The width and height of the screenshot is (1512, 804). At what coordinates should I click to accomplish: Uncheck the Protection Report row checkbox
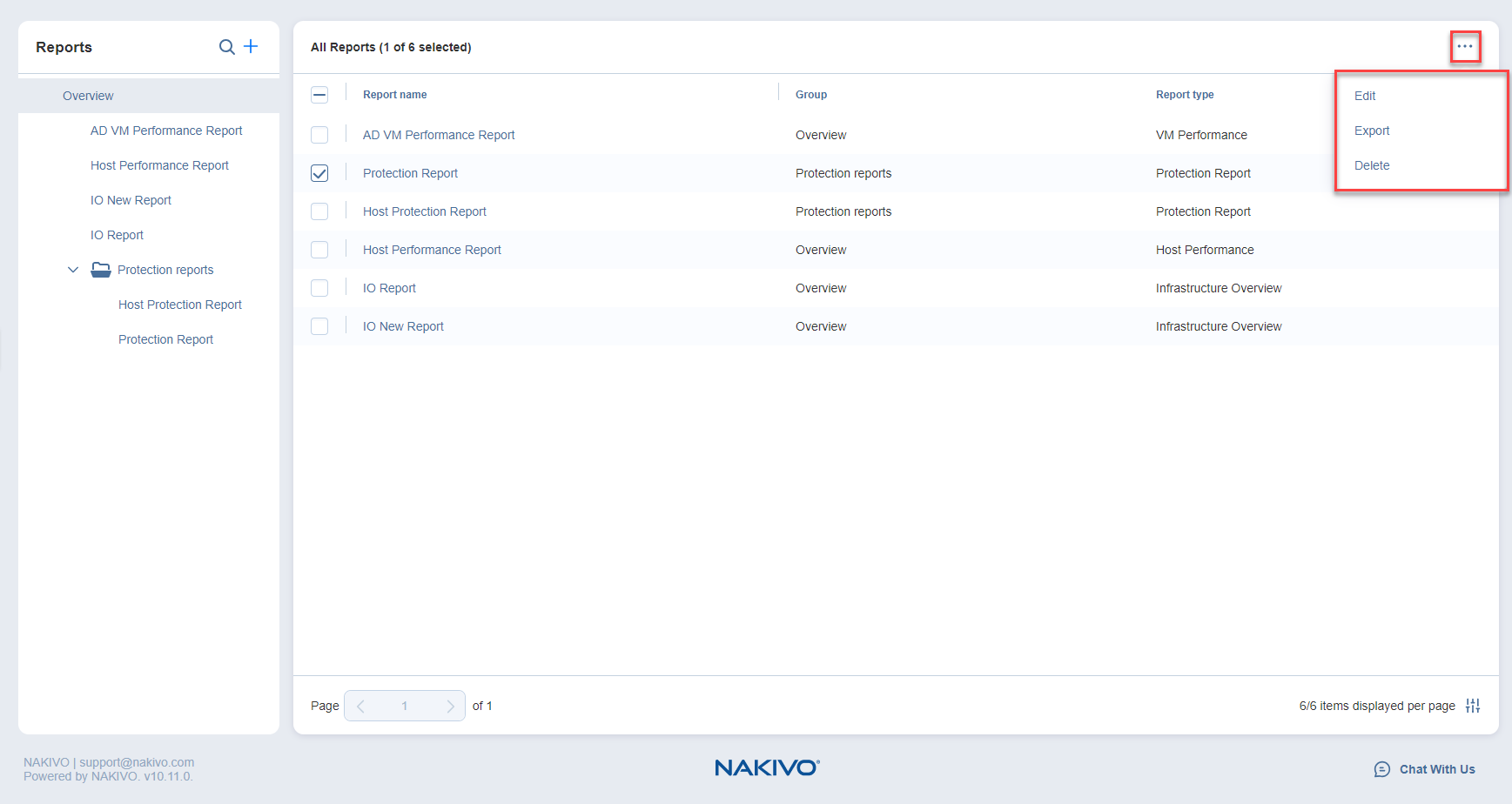pyautogui.click(x=319, y=173)
